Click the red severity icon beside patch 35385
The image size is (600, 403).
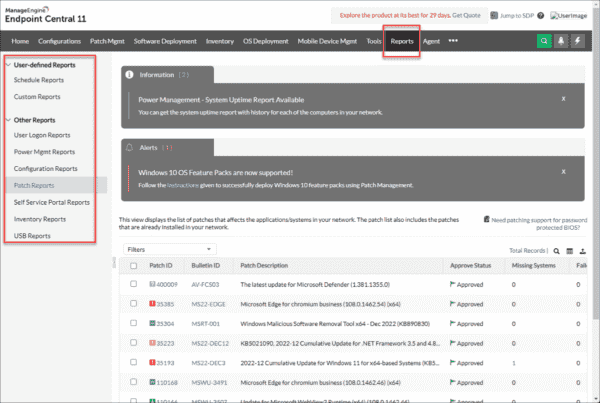click(152, 303)
